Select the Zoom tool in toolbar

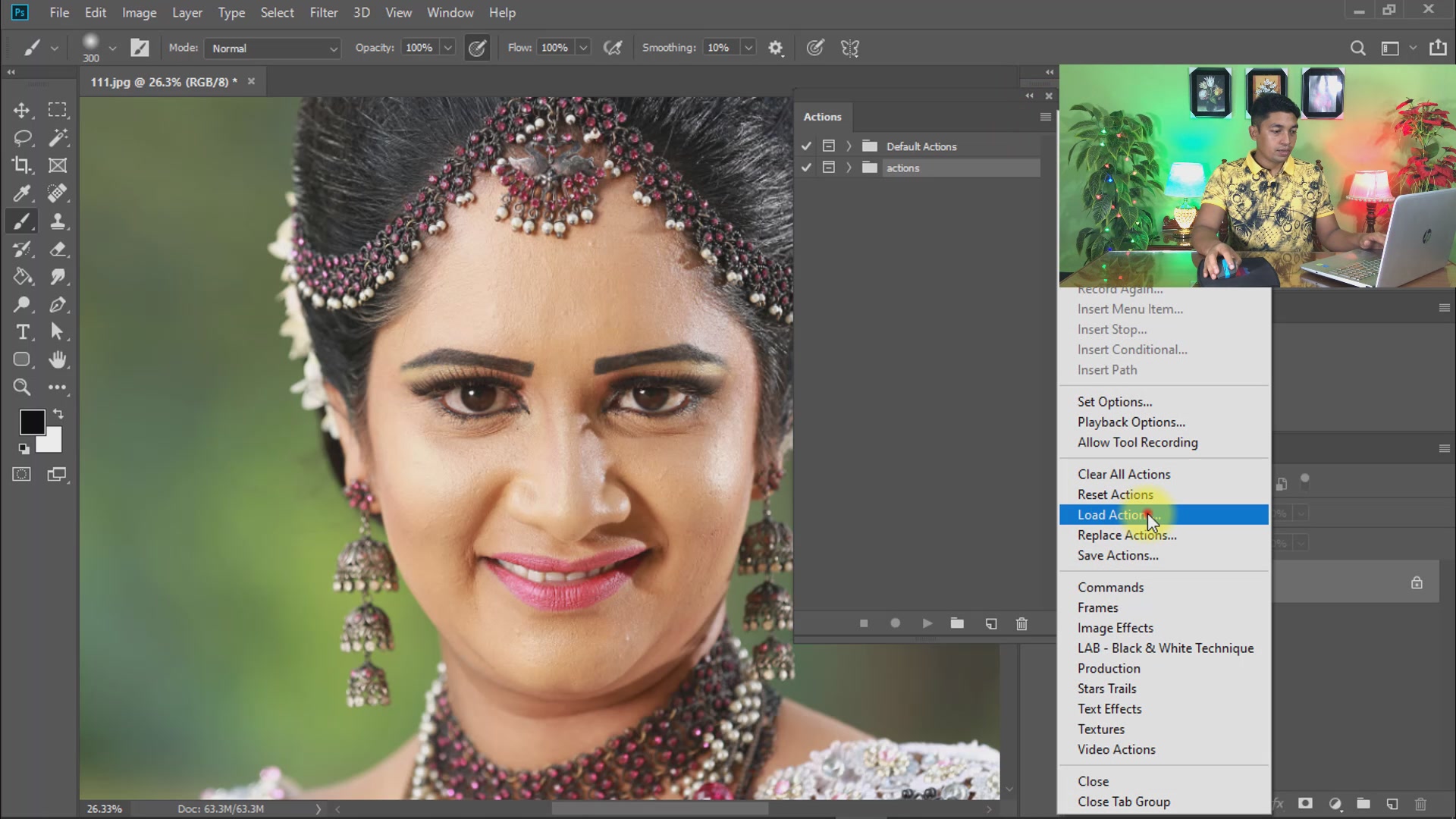tap(22, 388)
